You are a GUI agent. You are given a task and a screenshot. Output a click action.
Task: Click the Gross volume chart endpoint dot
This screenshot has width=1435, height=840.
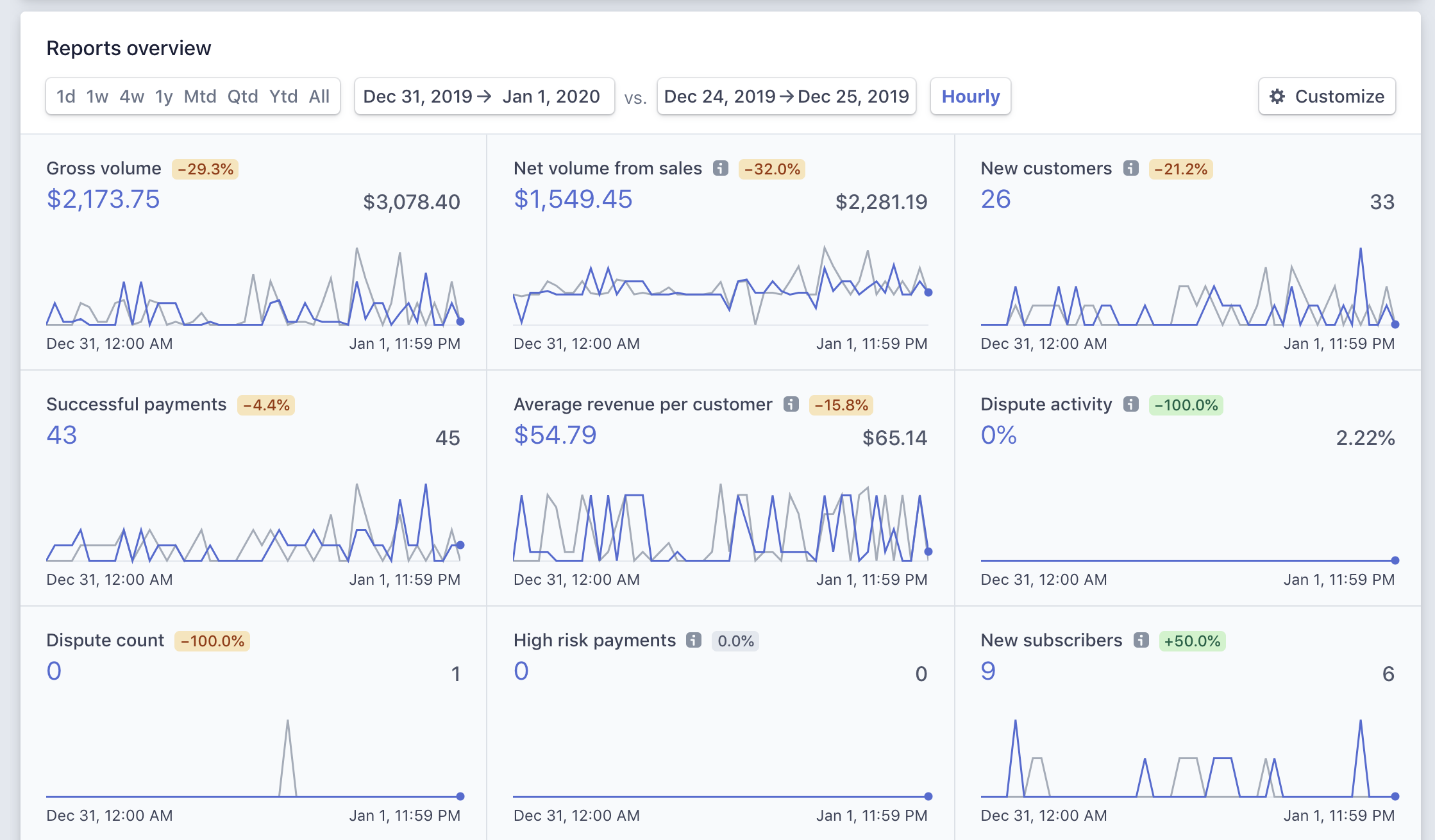click(x=460, y=321)
